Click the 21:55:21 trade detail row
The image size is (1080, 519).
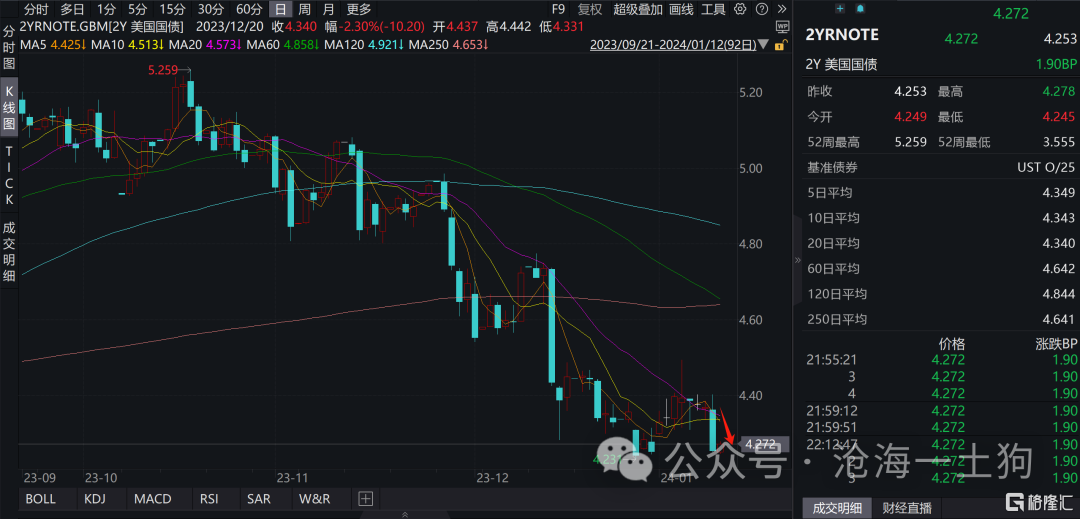(x=940, y=359)
